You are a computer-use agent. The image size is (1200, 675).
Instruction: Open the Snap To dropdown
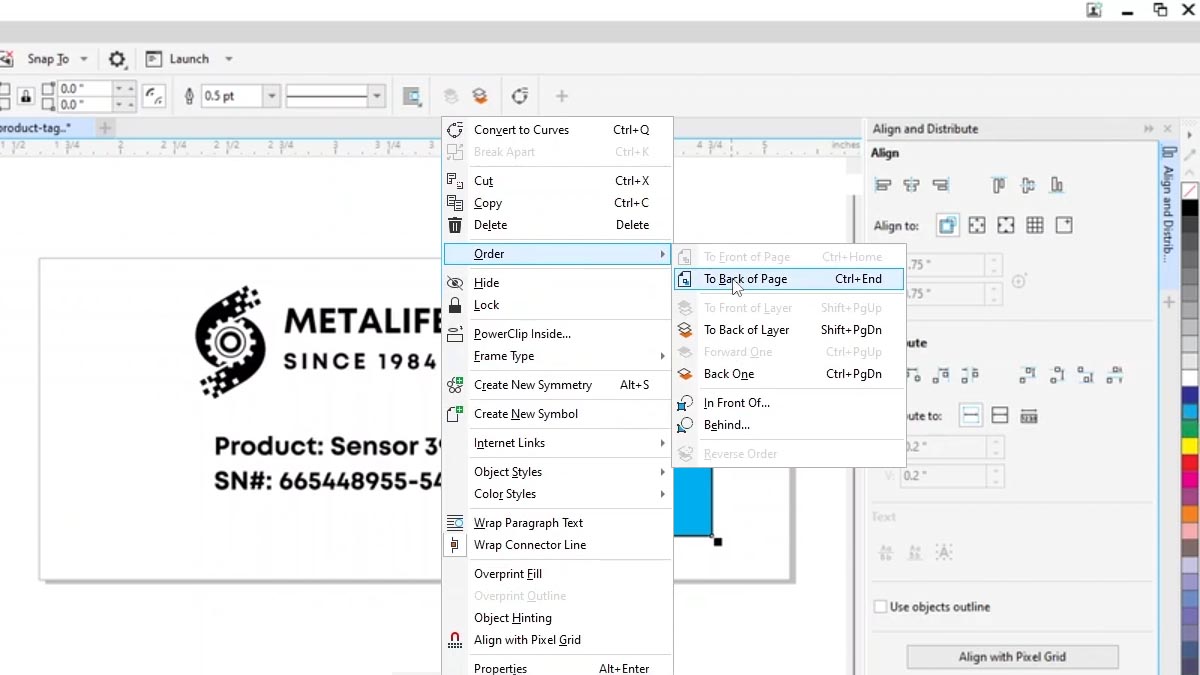pos(84,58)
